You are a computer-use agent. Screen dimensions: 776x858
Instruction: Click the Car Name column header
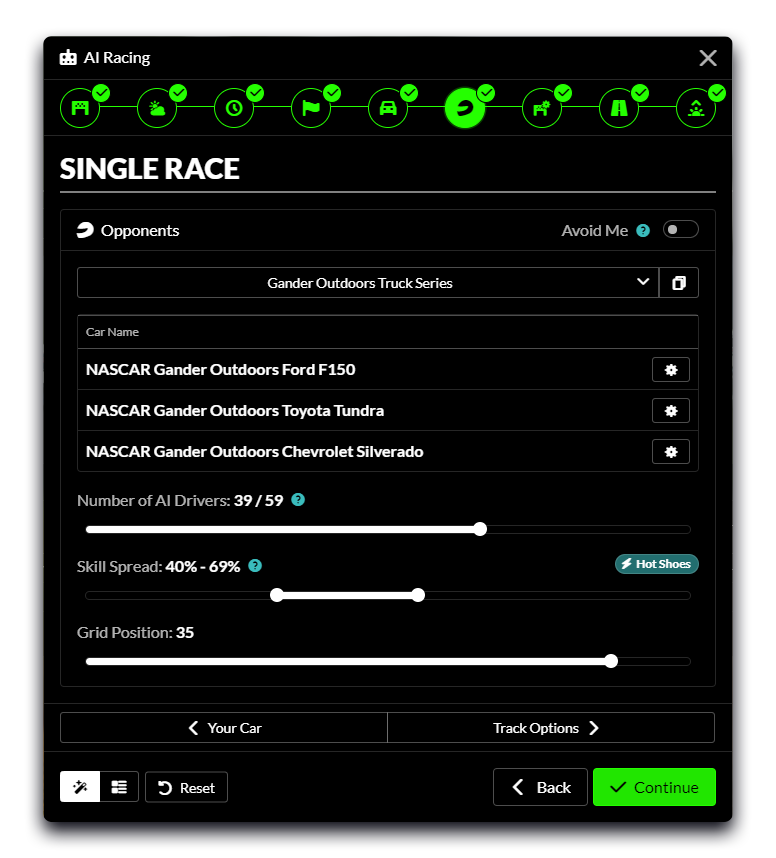[112, 332]
